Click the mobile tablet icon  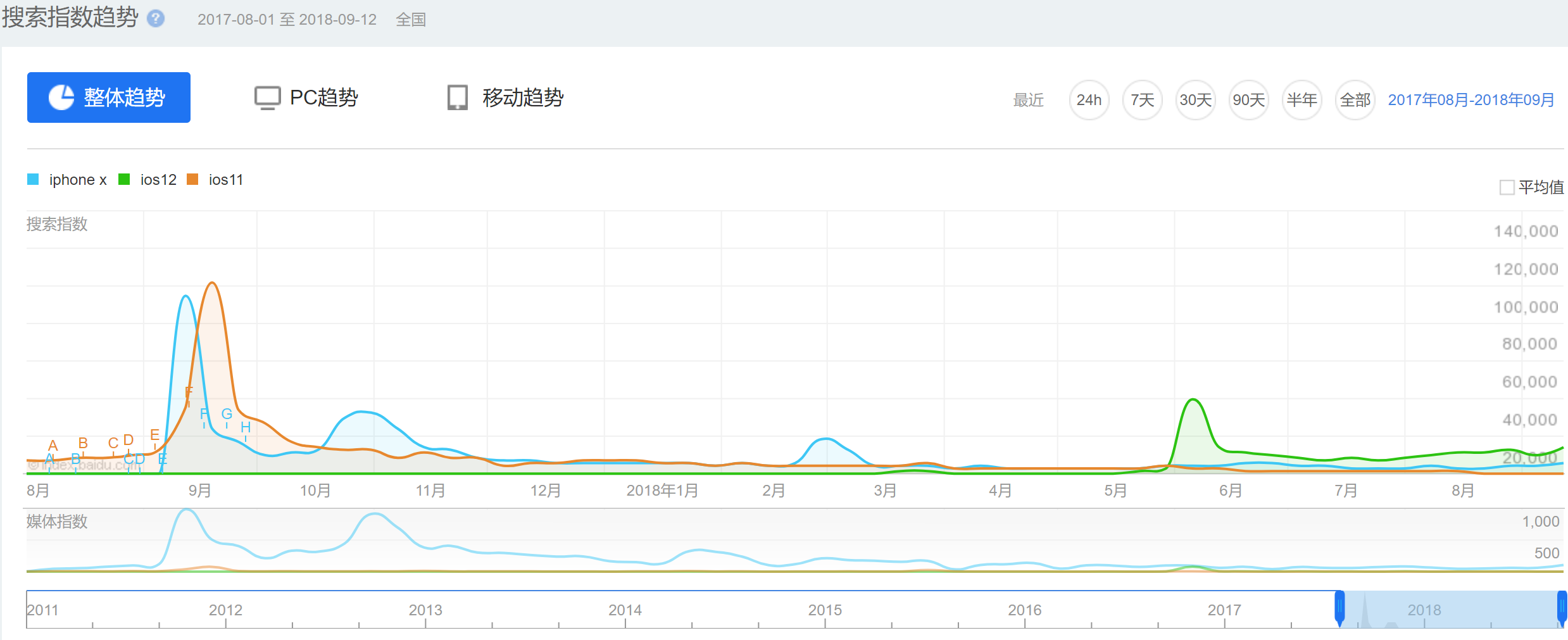pyautogui.click(x=457, y=97)
